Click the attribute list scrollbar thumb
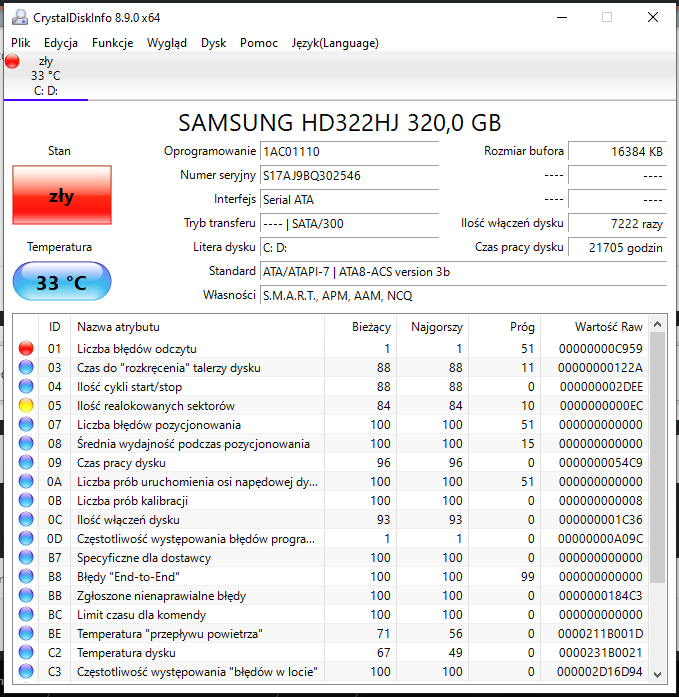The image size is (679, 697). click(x=658, y=458)
